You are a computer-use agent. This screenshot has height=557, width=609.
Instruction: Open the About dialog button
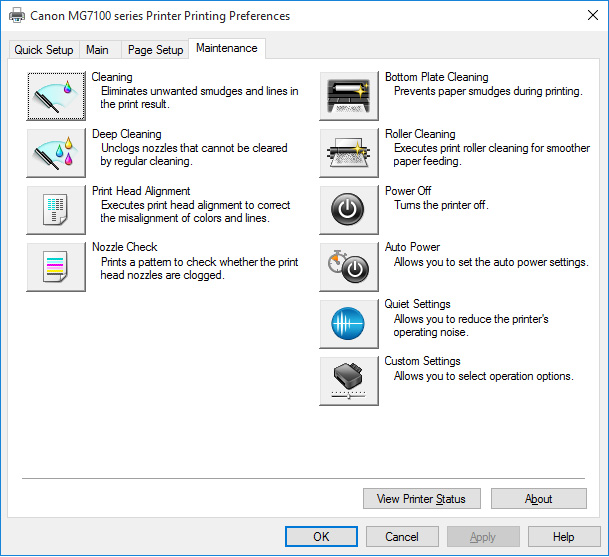coord(538,499)
